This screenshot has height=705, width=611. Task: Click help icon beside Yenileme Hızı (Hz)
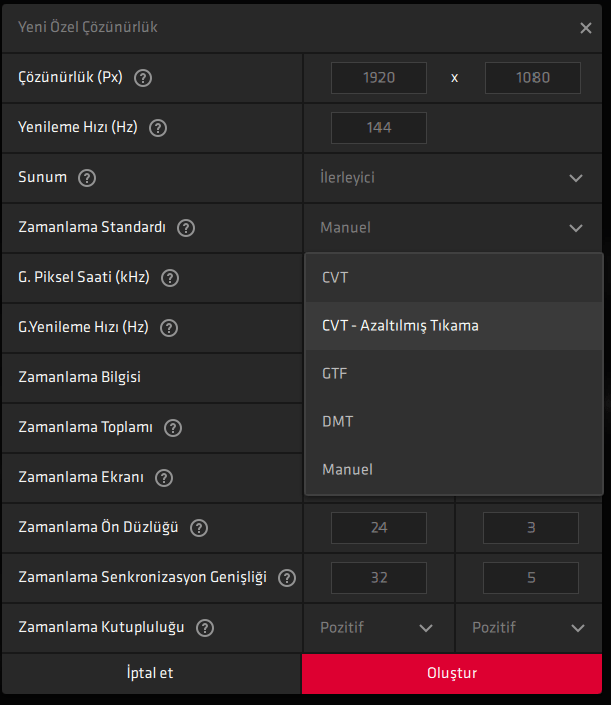click(157, 128)
